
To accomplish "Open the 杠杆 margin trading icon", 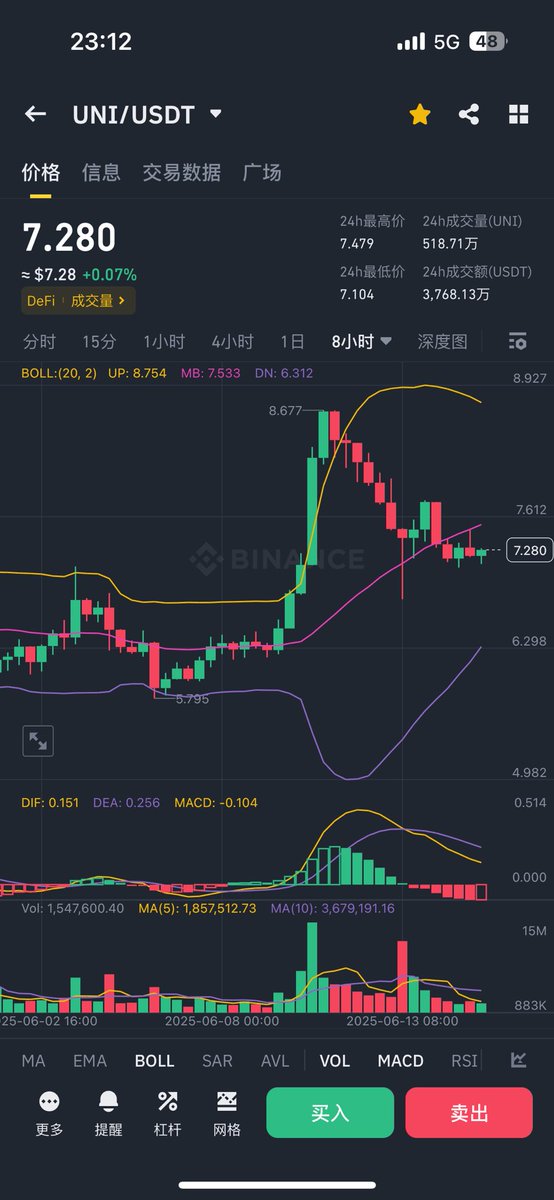I will pyautogui.click(x=167, y=1113).
